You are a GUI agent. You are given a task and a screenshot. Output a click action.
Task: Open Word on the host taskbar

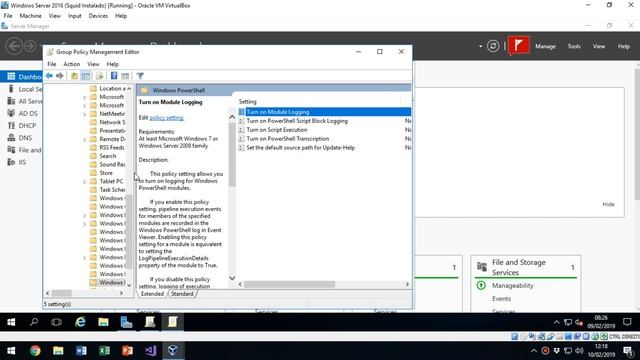click(81, 351)
